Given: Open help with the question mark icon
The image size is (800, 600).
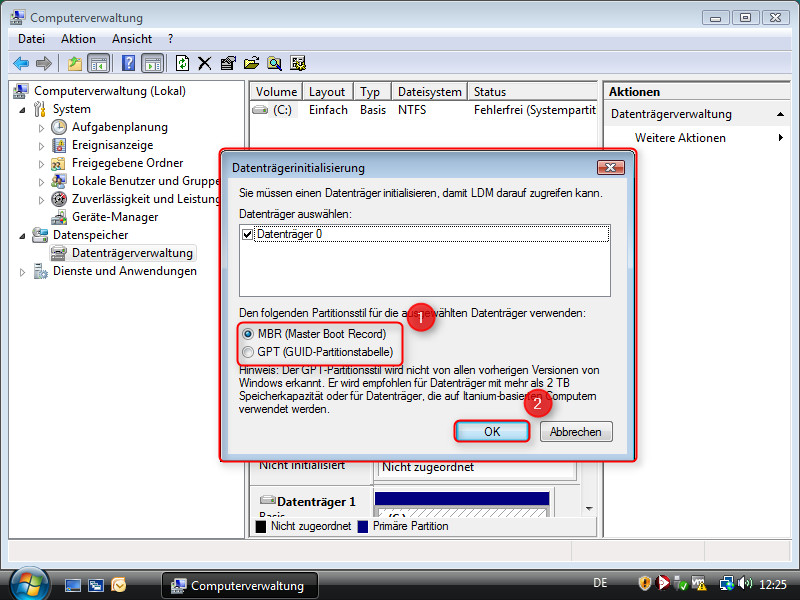Looking at the screenshot, I should pos(129,64).
